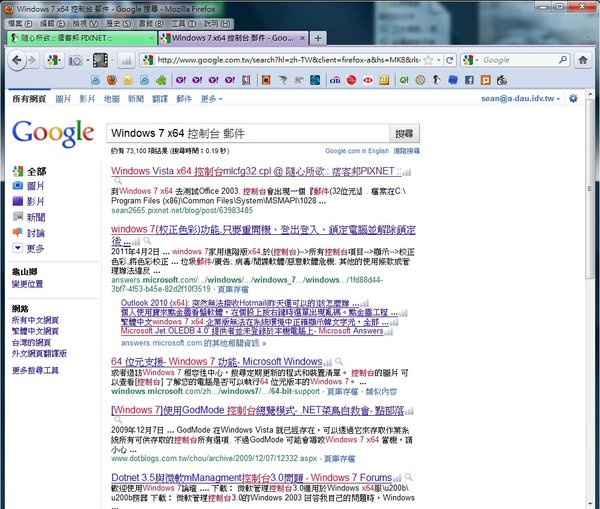This screenshot has width=600, height=509.
Task: Open the 書籤 (B) menu
Action: coord(151,24)
